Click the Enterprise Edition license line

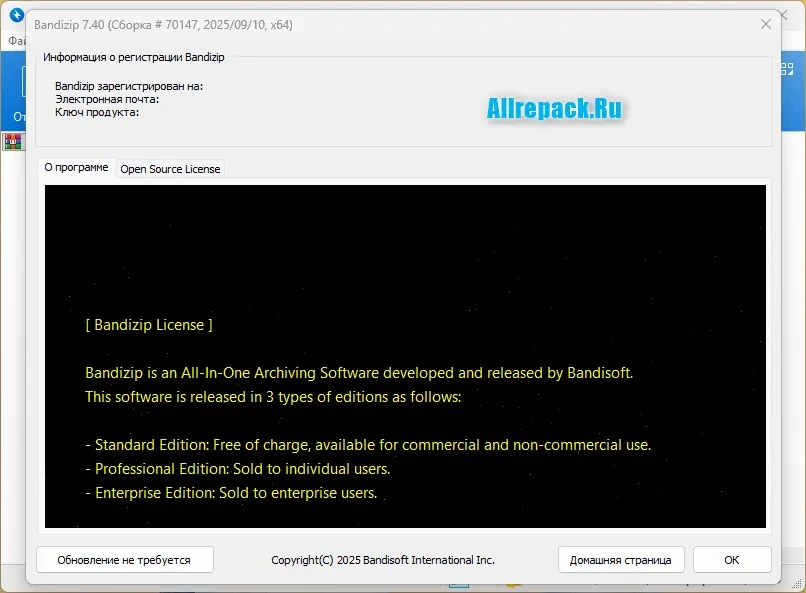point(231,493)
